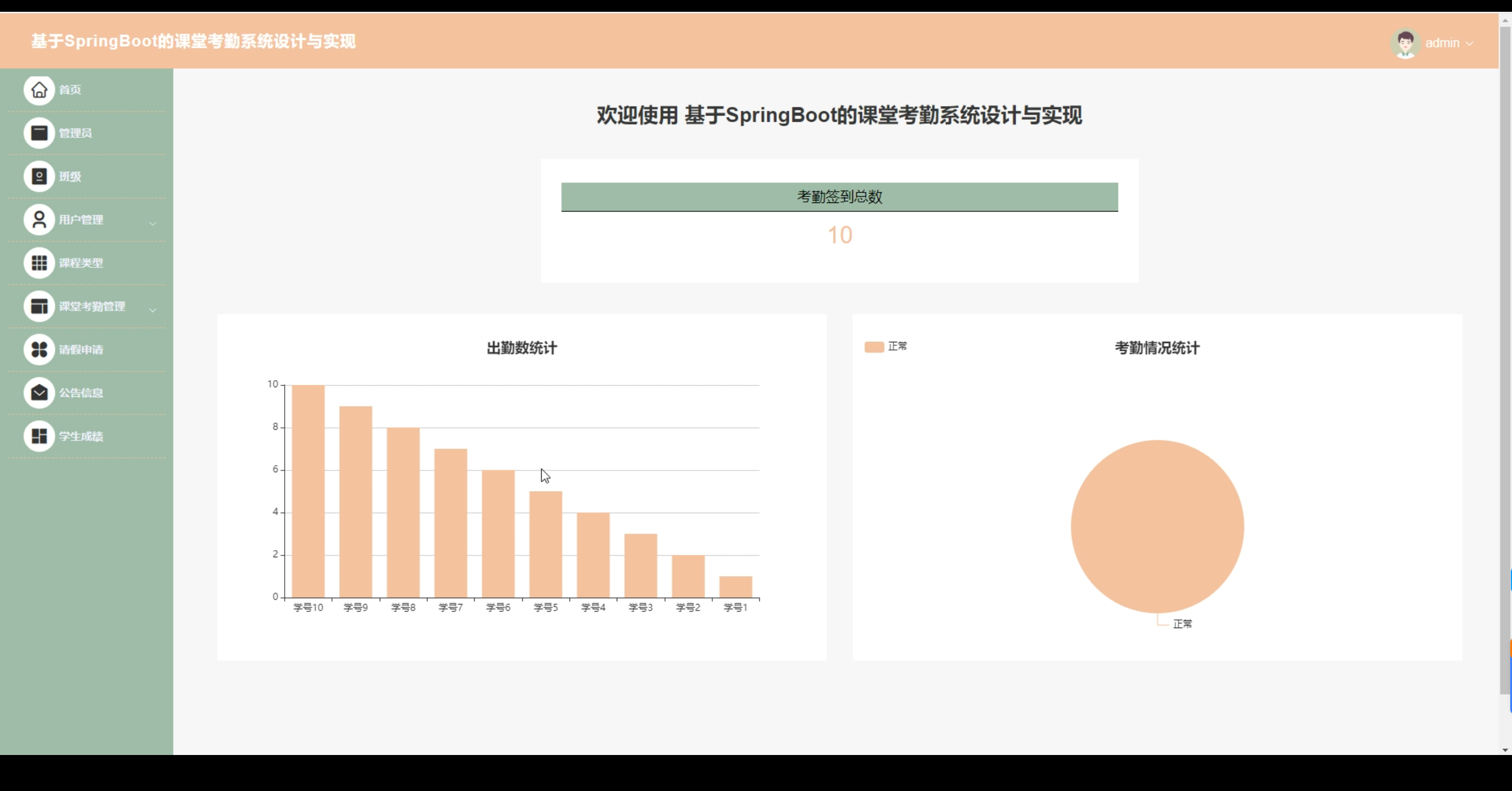Click the 学生成绩 dashboard icon

pos(39,436)
